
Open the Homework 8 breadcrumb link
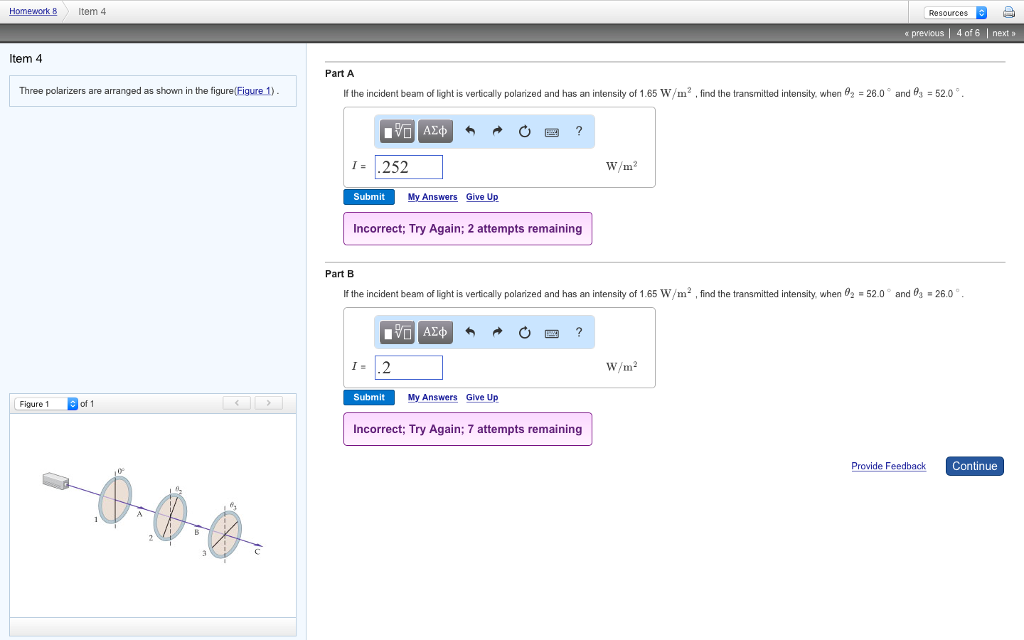coord(33,11)
